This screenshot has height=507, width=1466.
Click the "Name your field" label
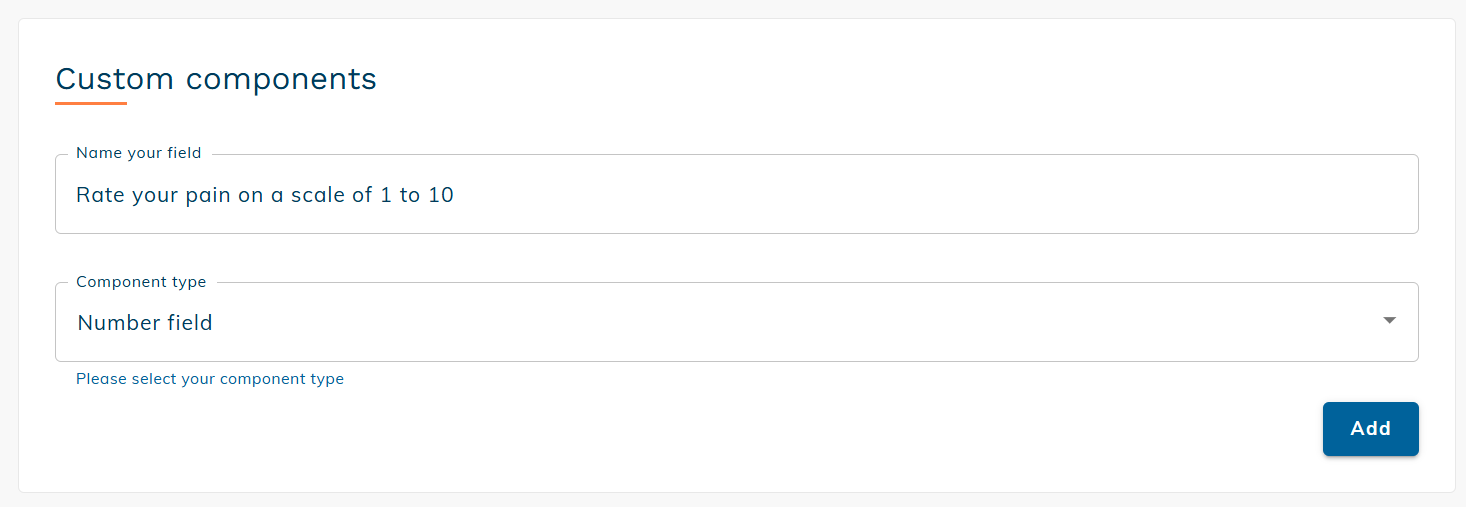[x=138, y=153]
